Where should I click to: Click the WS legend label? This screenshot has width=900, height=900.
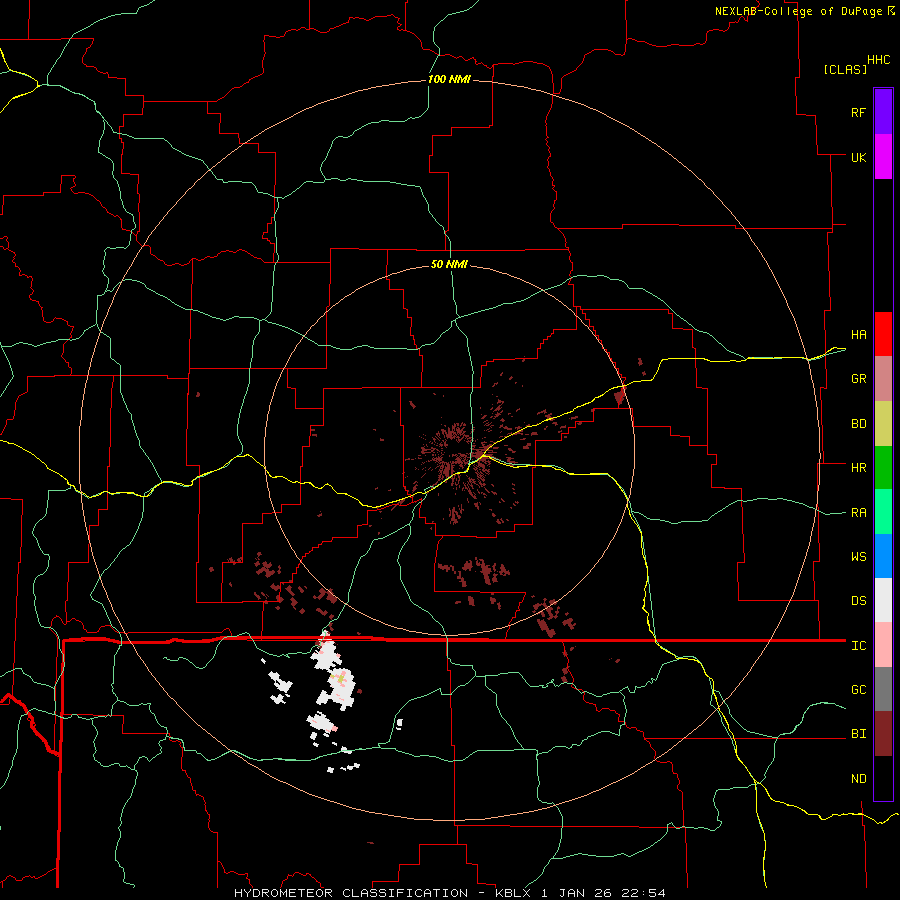[x=859, y=557]
